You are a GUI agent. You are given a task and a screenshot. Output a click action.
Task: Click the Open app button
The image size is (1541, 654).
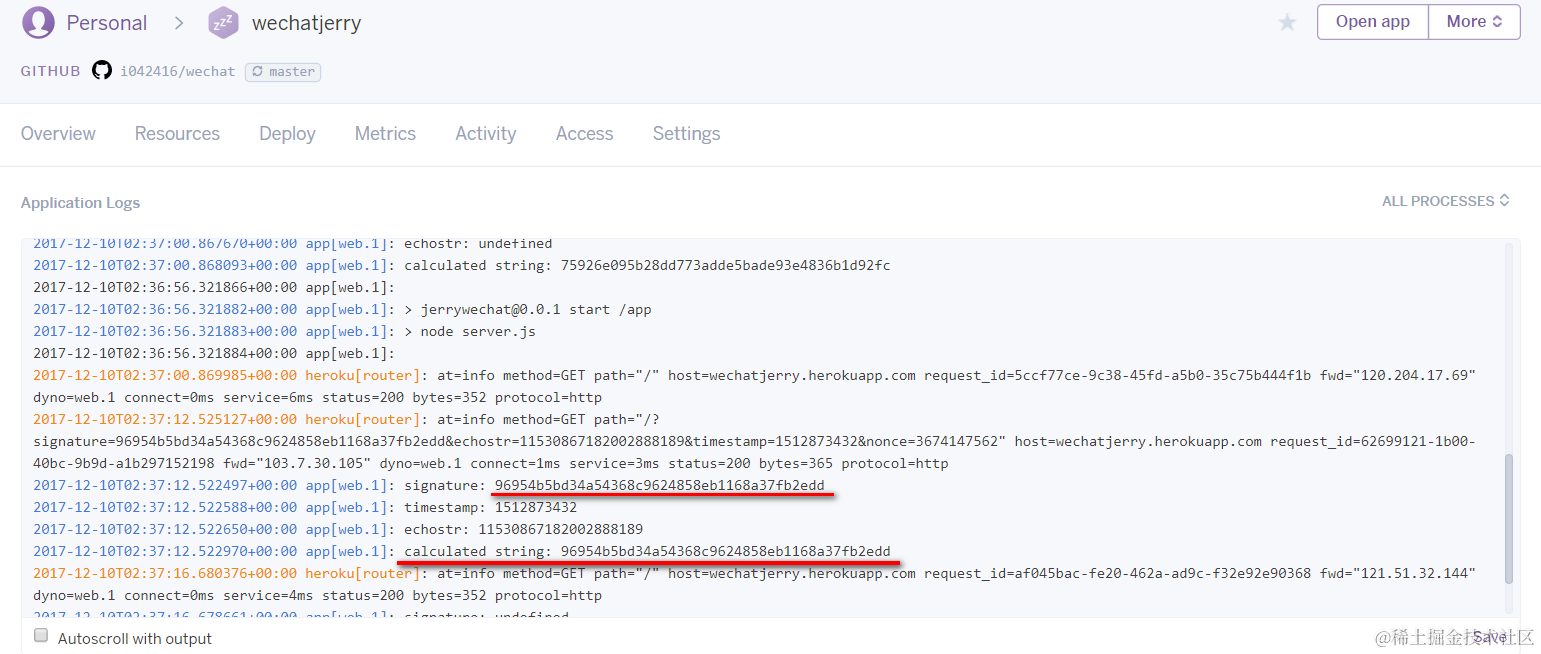tap(1372, 22)
